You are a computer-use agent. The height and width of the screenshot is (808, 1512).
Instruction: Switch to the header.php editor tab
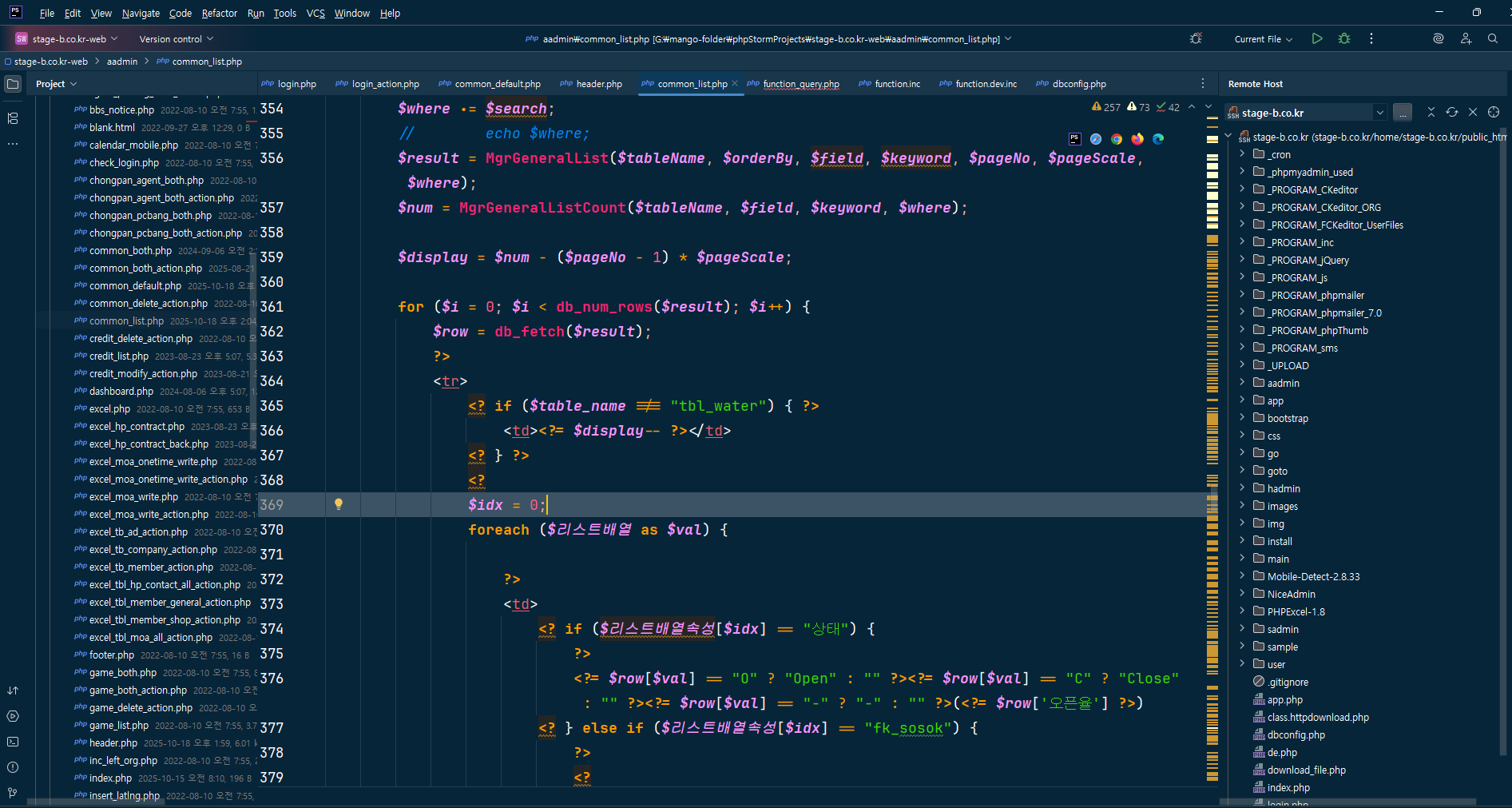pos(591,83)
